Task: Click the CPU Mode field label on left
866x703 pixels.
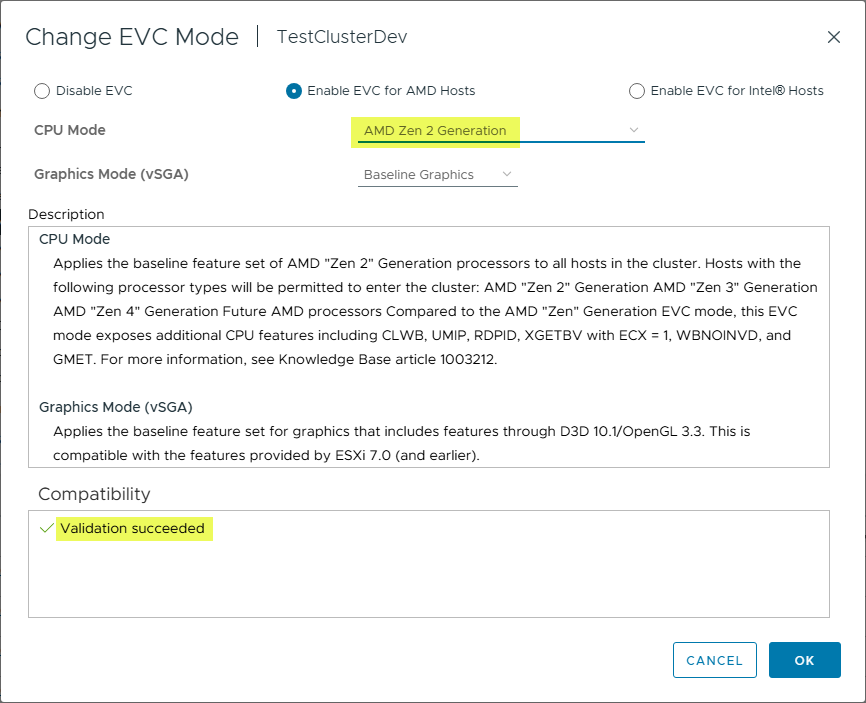Action: 70,130
